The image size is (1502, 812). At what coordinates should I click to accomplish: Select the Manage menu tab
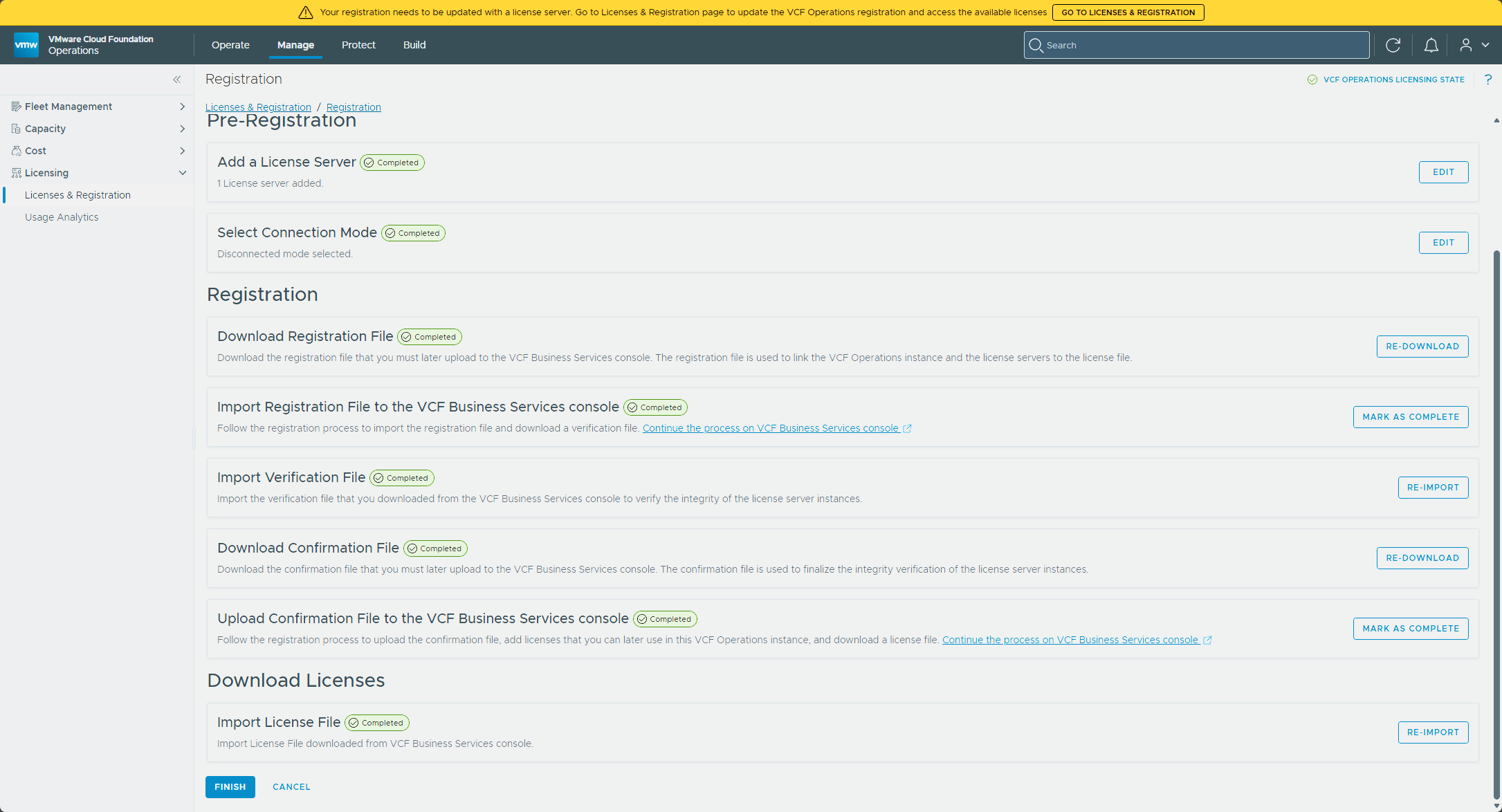[x=295, y=45]
